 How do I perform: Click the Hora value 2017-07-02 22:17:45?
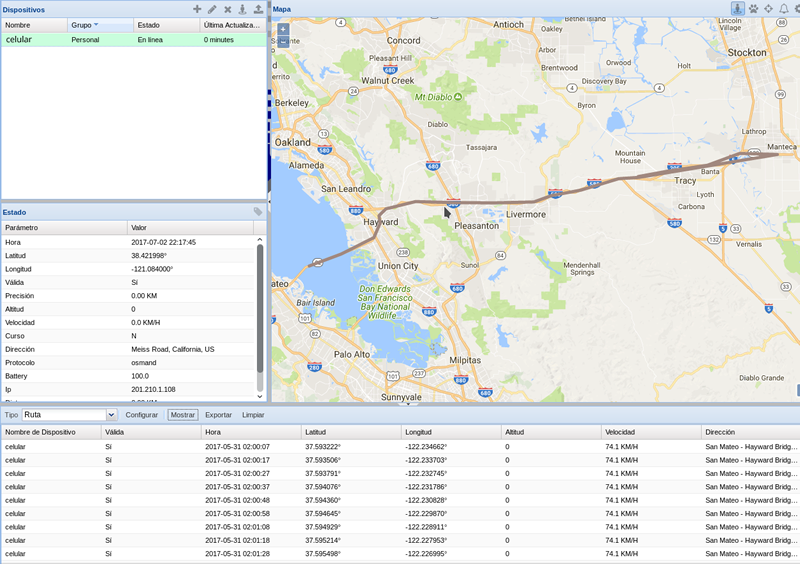163,242
